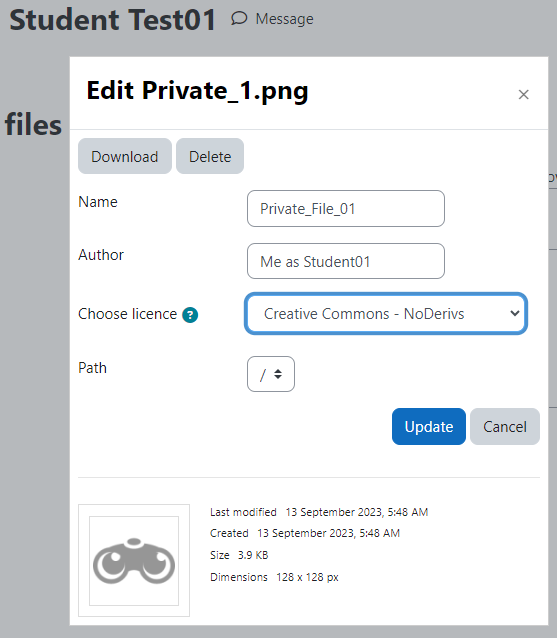Click the speech bubble Message icon
The image size is (557, 638).
point(239,19)
